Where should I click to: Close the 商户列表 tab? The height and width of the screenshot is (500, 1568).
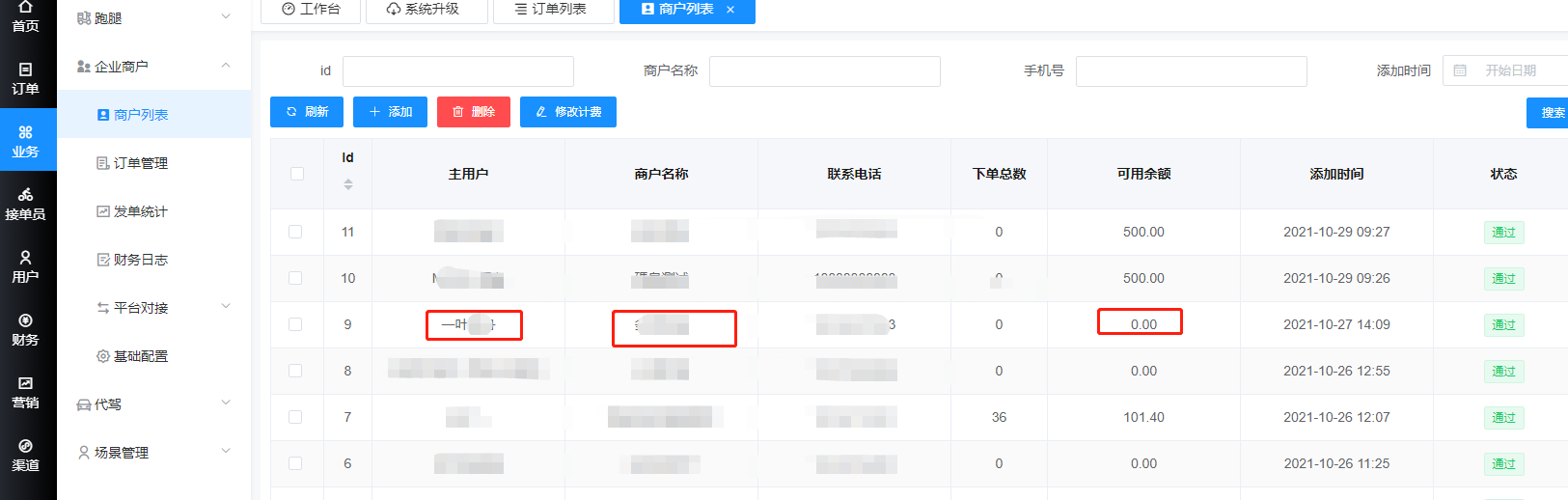pos(730,10)
